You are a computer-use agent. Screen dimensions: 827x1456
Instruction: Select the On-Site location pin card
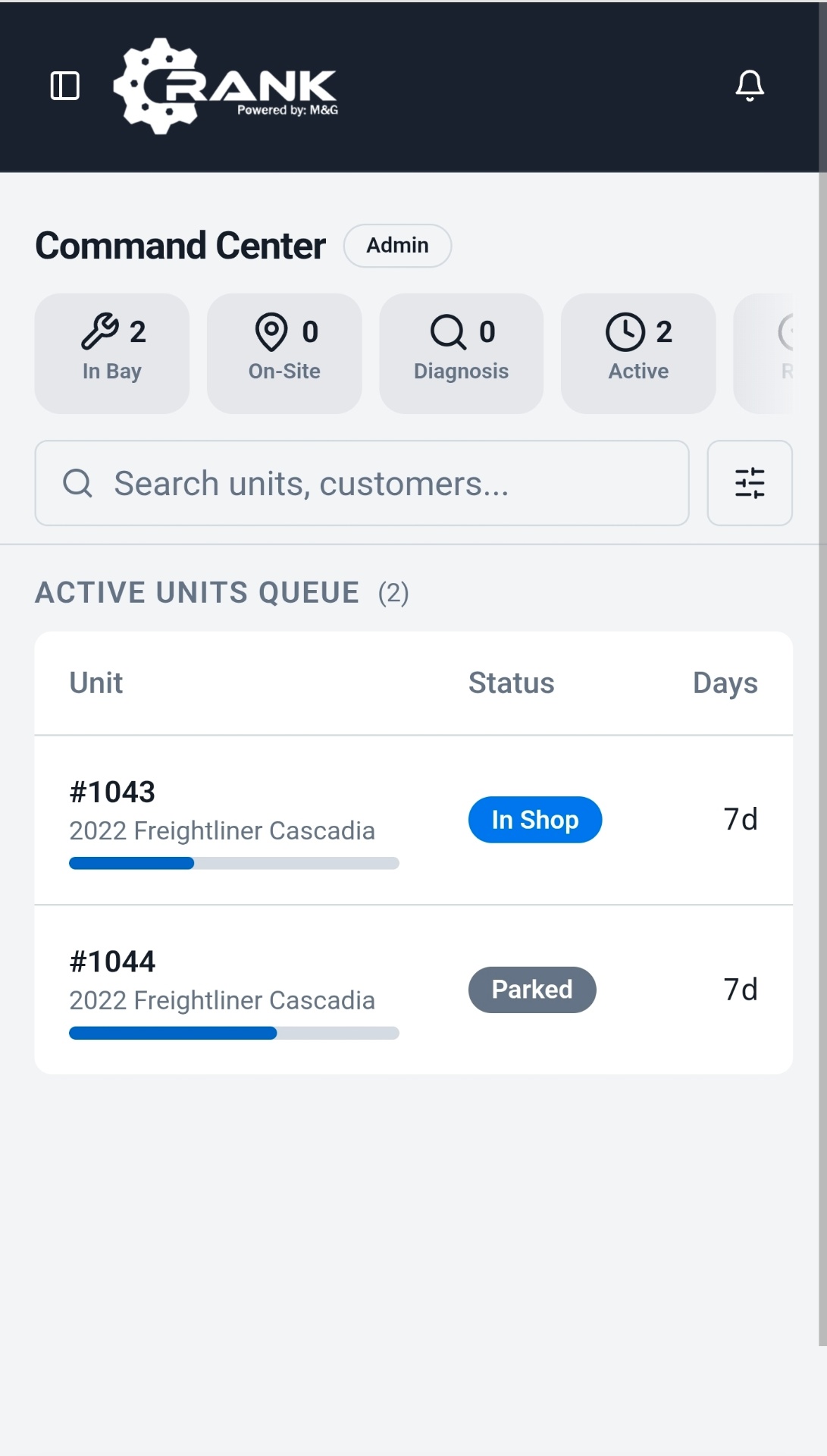284,353
